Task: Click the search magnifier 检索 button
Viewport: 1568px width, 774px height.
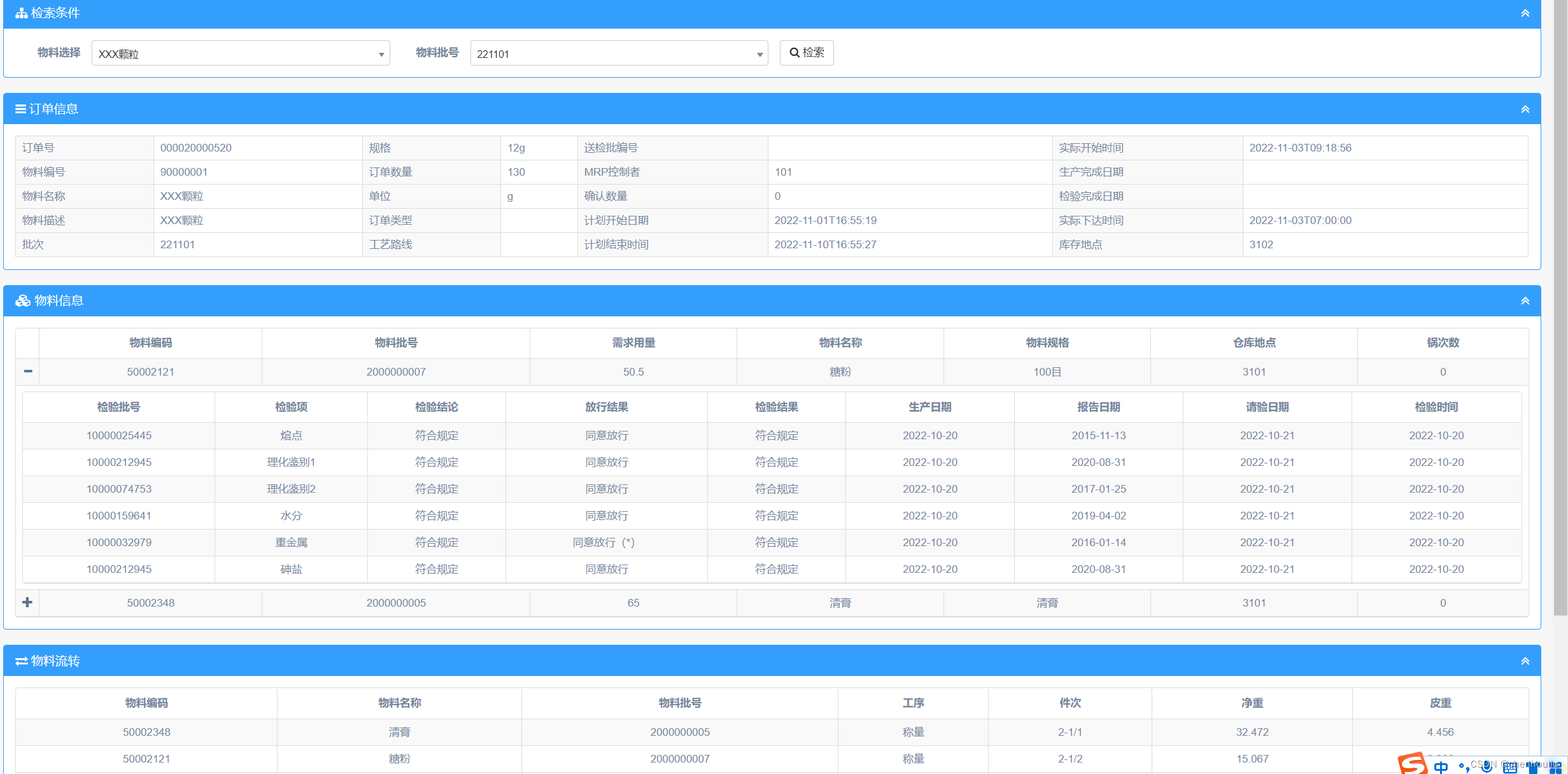Action: point(806,53)
